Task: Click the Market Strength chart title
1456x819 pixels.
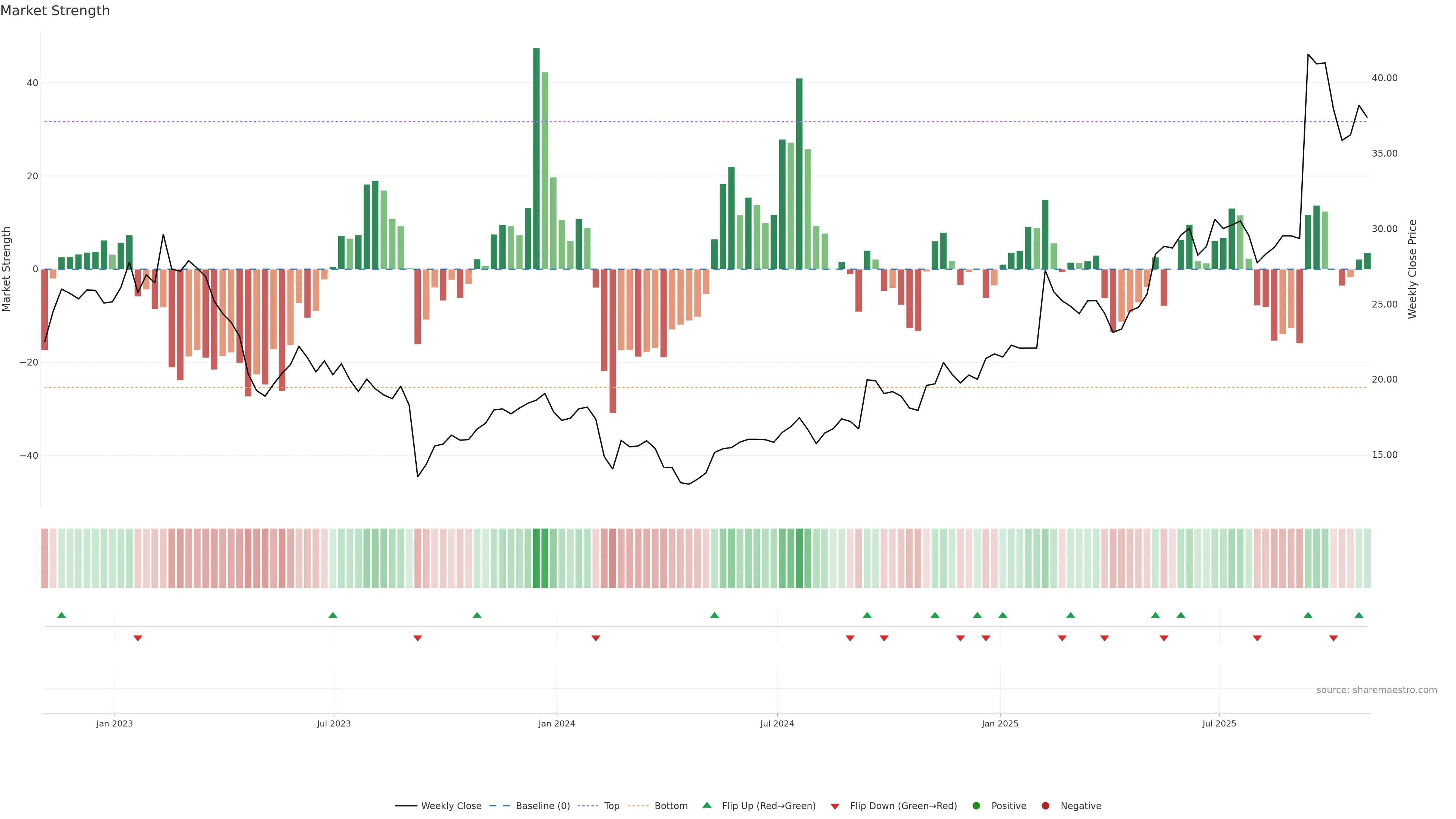Action: coord(55,11)
